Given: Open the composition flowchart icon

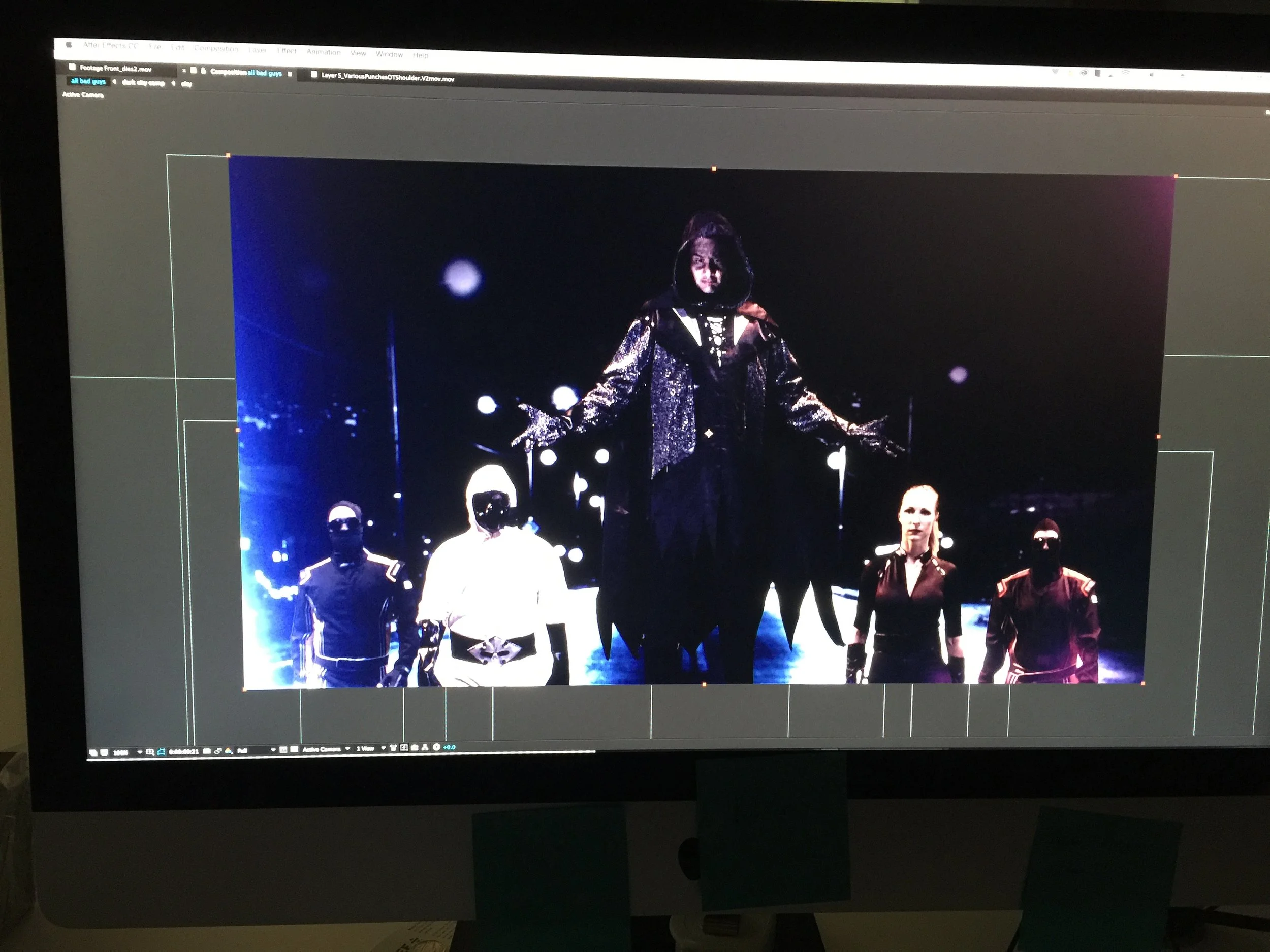Looking at the screenshot, I should point(424,748).
